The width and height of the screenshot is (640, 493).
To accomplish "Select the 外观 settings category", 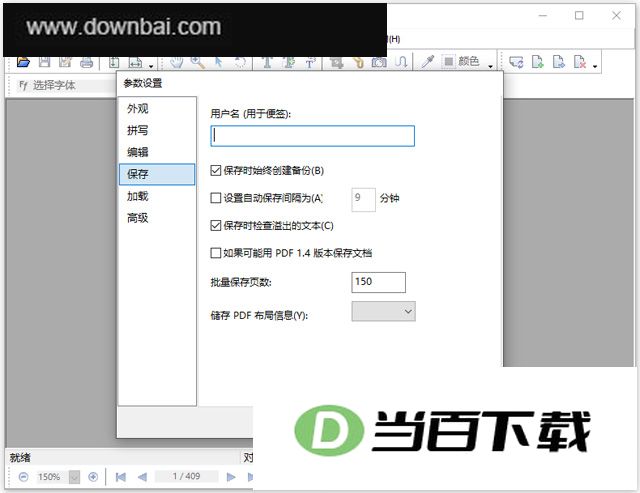I will (157, 109).
